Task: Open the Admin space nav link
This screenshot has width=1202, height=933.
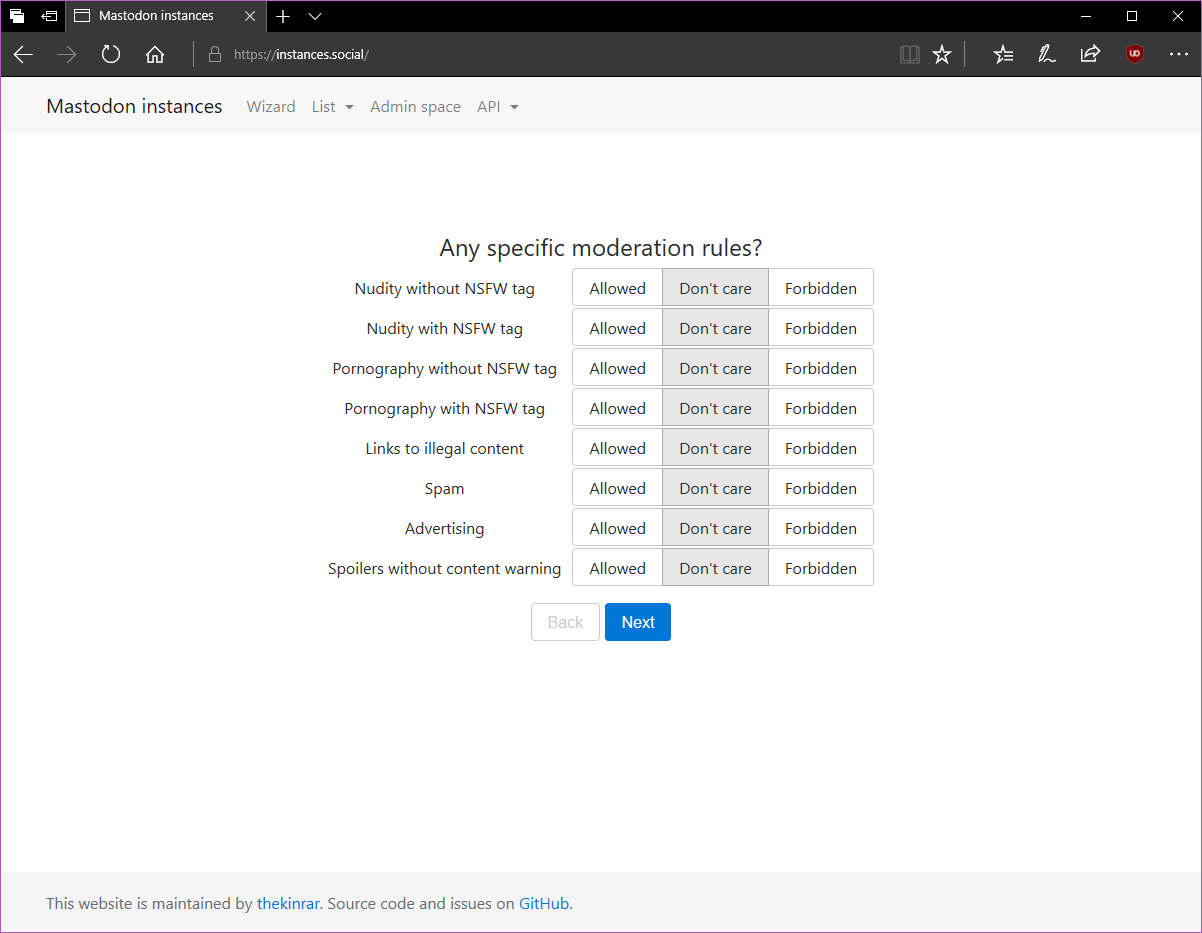Action: coord(415,106)
